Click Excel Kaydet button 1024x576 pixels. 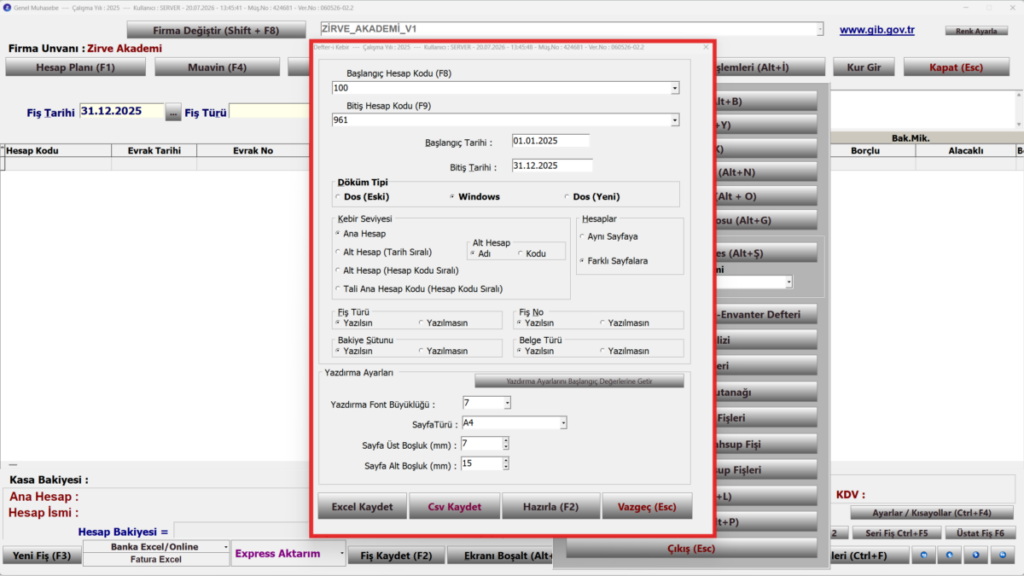point(362,507)
